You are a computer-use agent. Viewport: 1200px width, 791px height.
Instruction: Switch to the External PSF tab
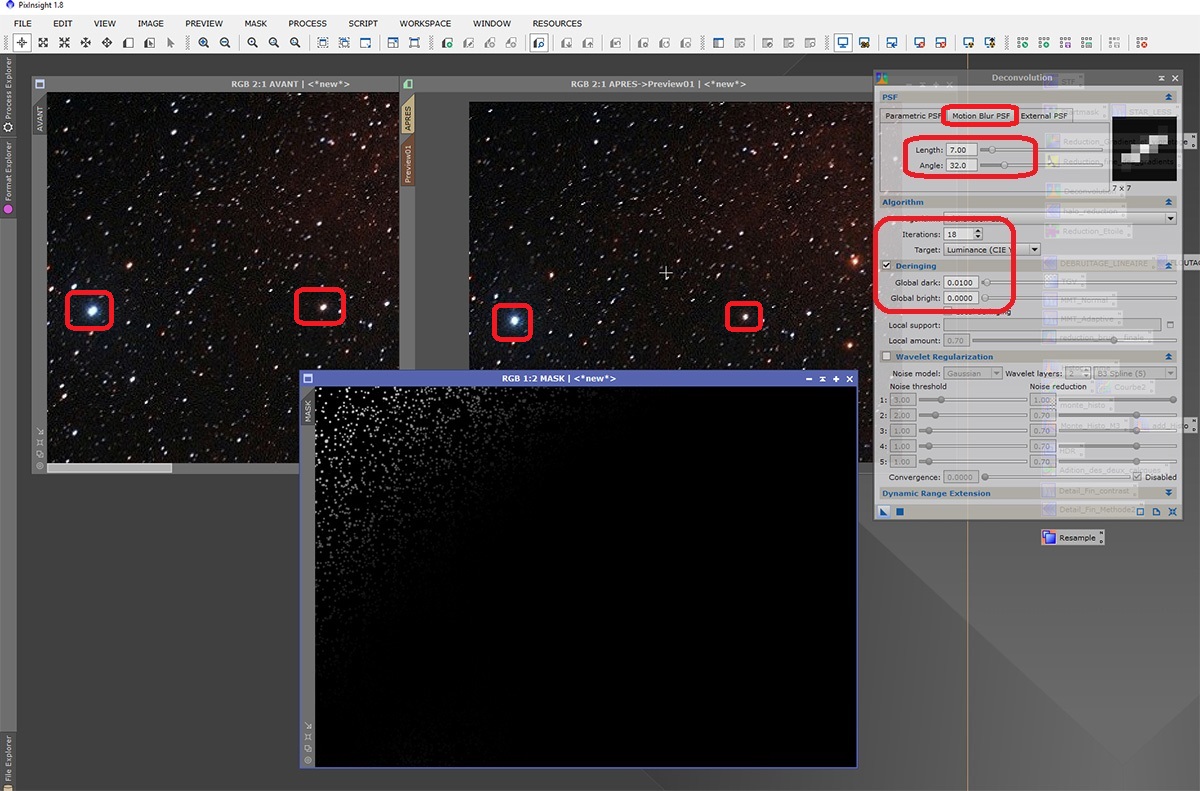click(x=1044, y=116)
